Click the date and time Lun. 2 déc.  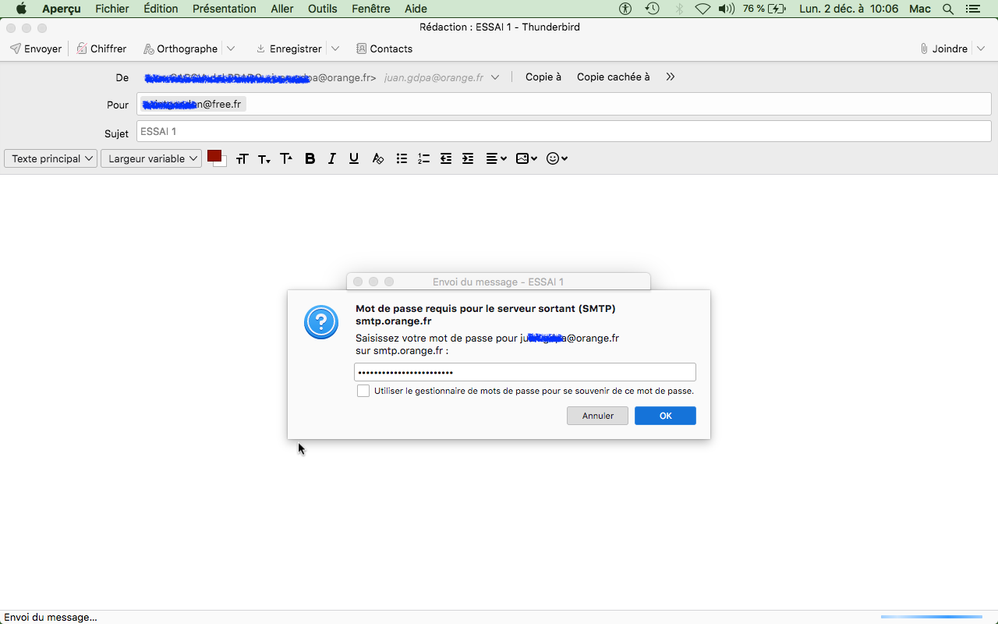click(848, 9)
